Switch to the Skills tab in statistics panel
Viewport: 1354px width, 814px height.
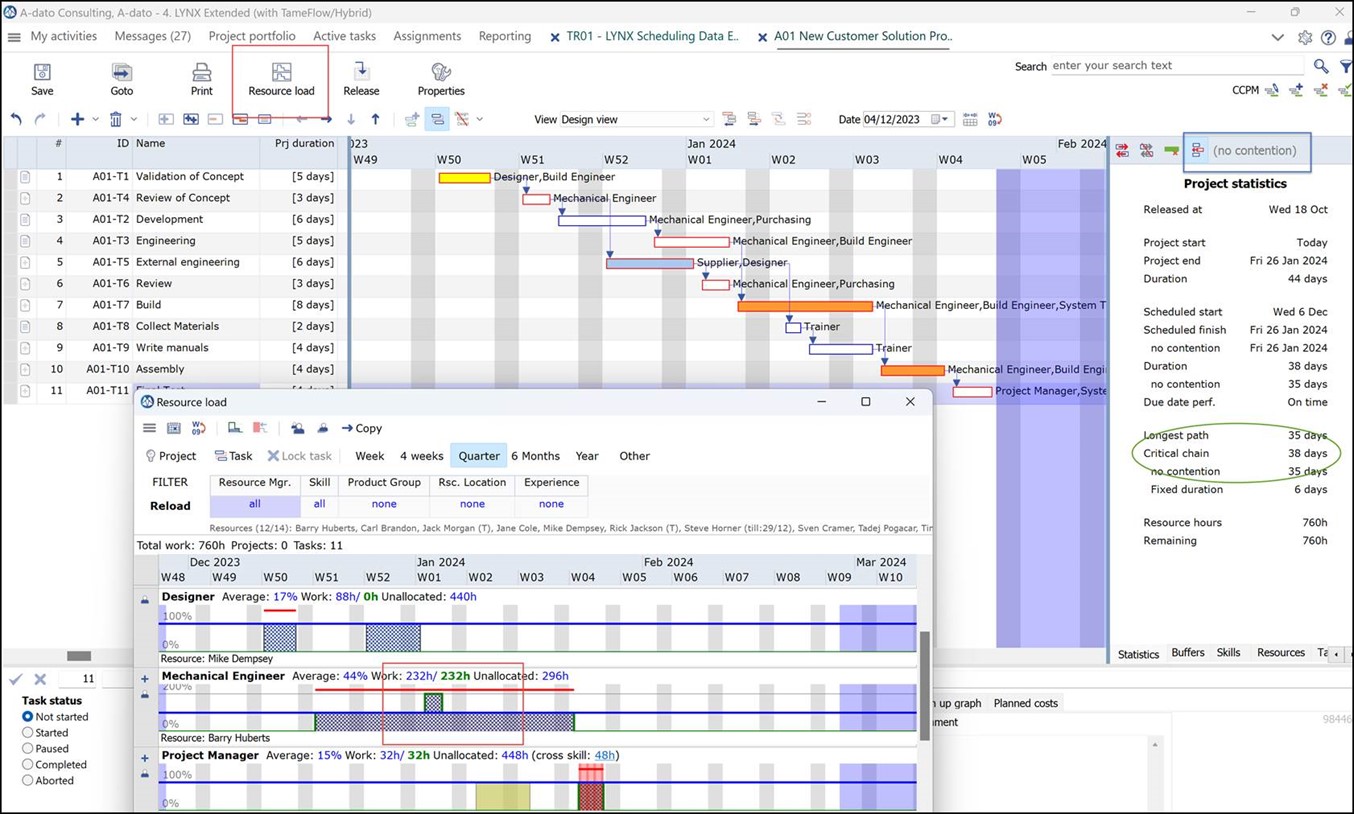point(1228,653)
